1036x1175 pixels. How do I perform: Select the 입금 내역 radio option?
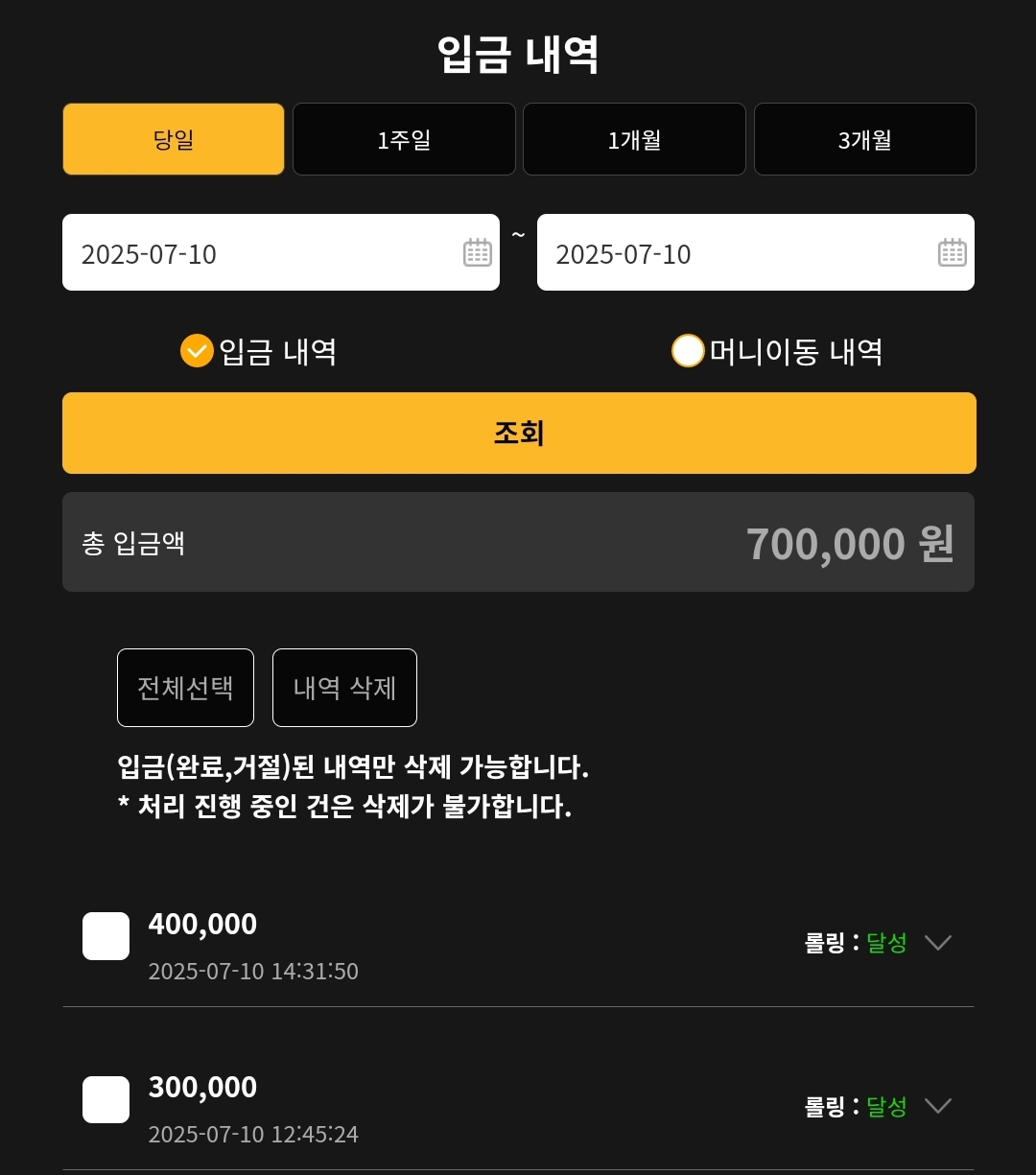[197, 351]
